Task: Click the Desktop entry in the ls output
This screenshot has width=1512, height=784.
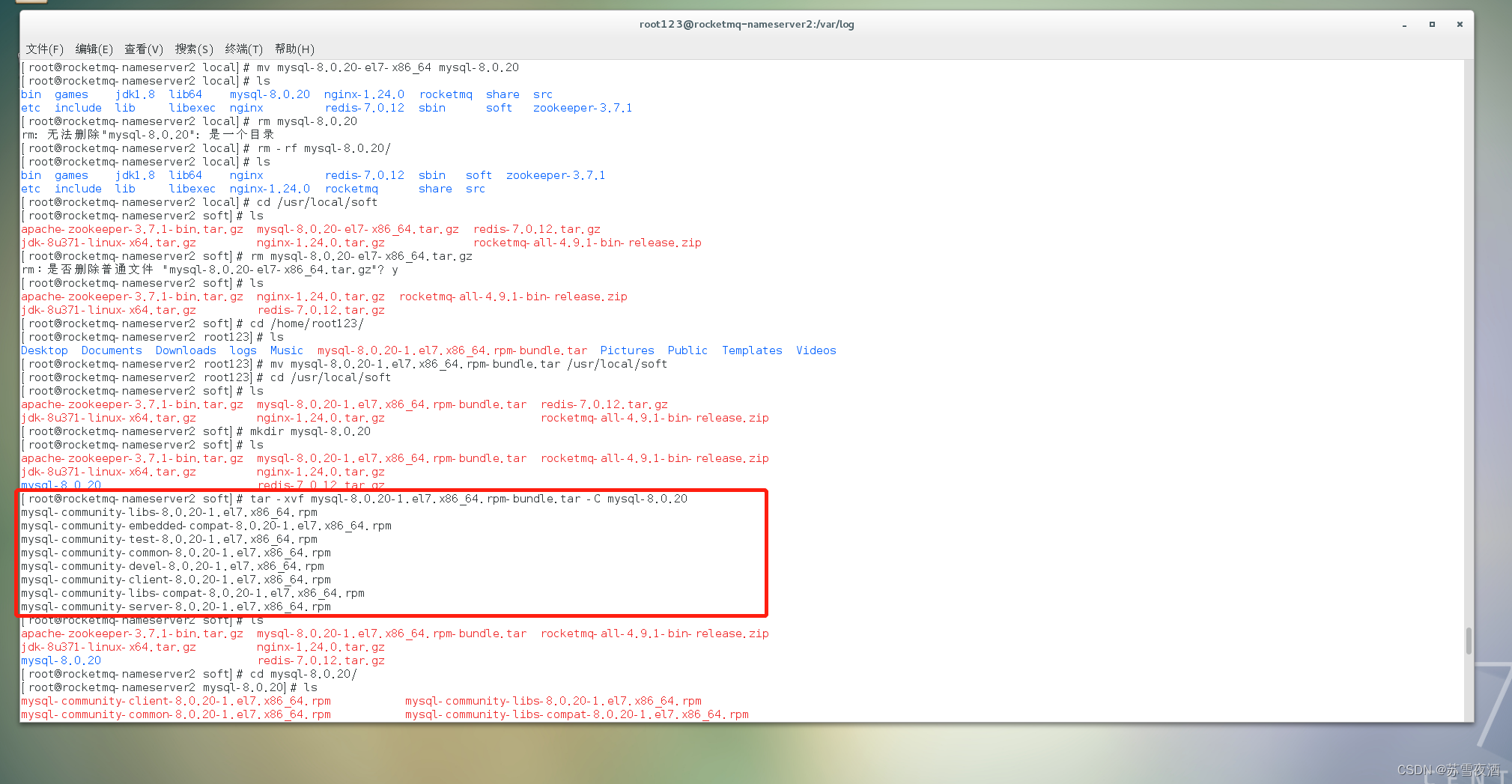Action: pos(44,350)
